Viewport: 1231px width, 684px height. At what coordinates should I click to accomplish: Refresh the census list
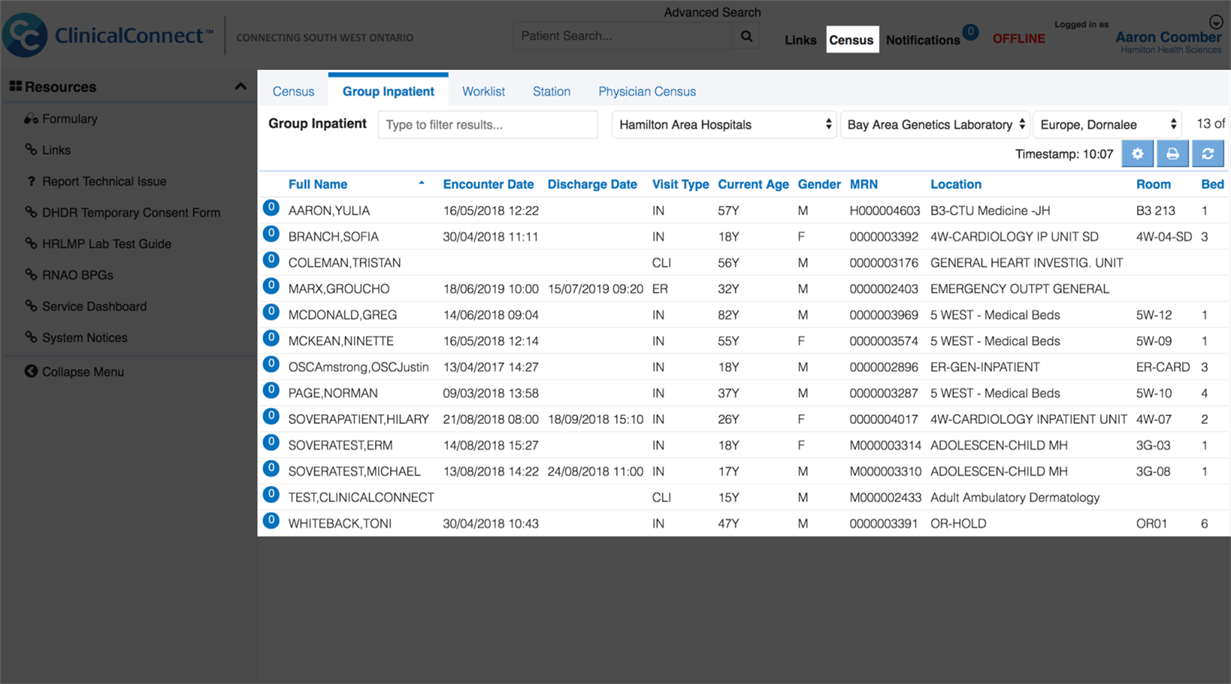tap(1207, 154)
